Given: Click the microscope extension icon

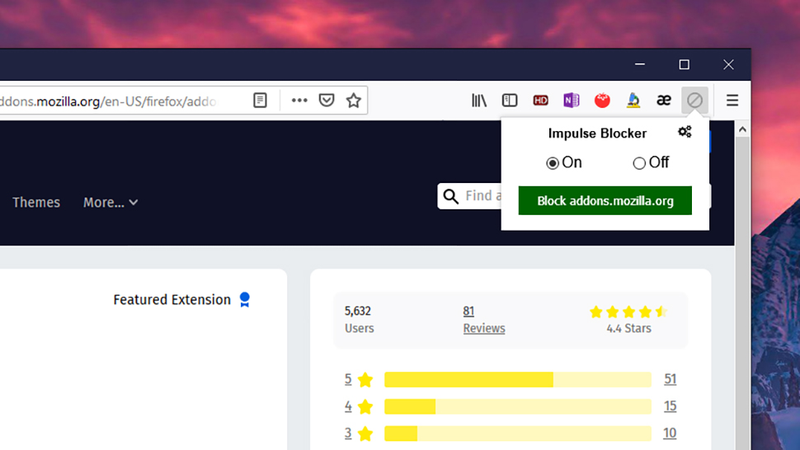Looking at the screenshot, I should (x=633, y=101).
